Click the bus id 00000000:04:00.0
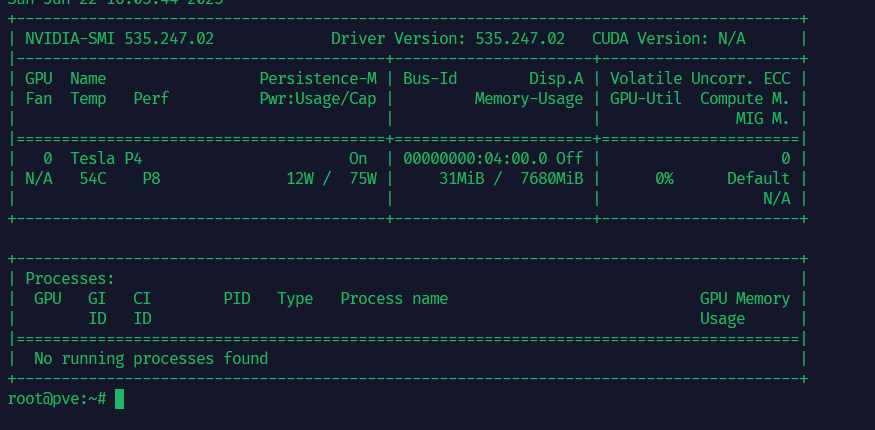875x430 pixels. pyautogui.click(x=475, y=159)
